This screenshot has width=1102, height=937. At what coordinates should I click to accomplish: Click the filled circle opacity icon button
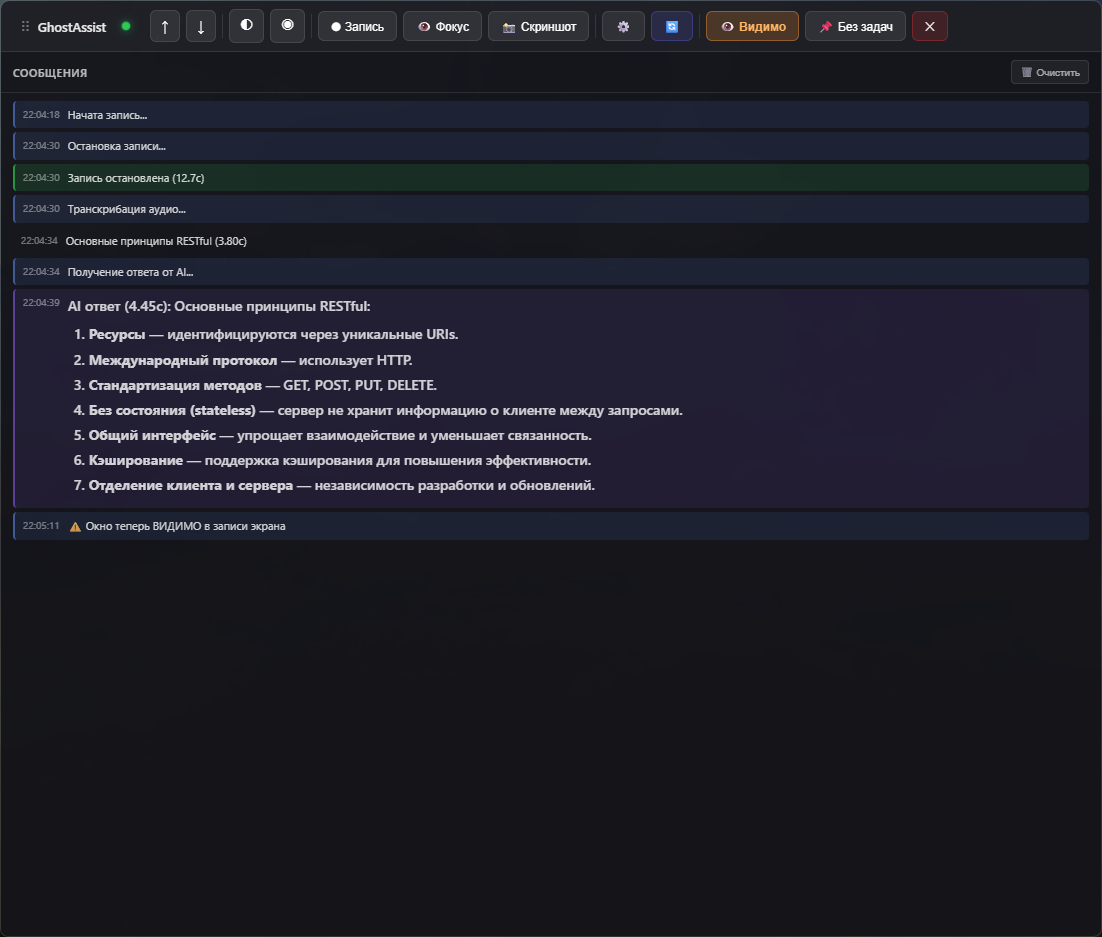287,26
